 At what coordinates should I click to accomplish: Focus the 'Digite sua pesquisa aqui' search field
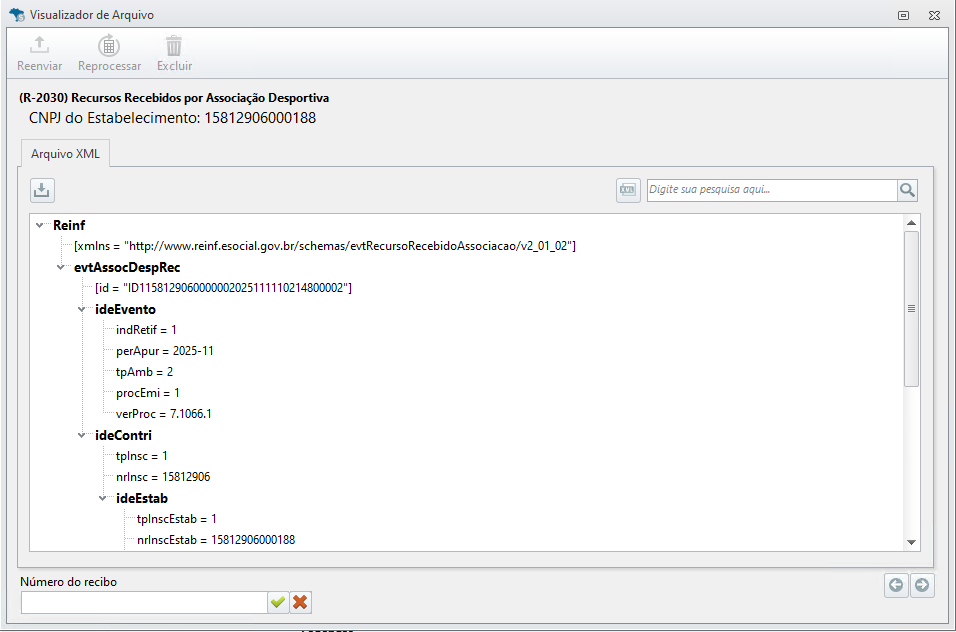[772, 190]
